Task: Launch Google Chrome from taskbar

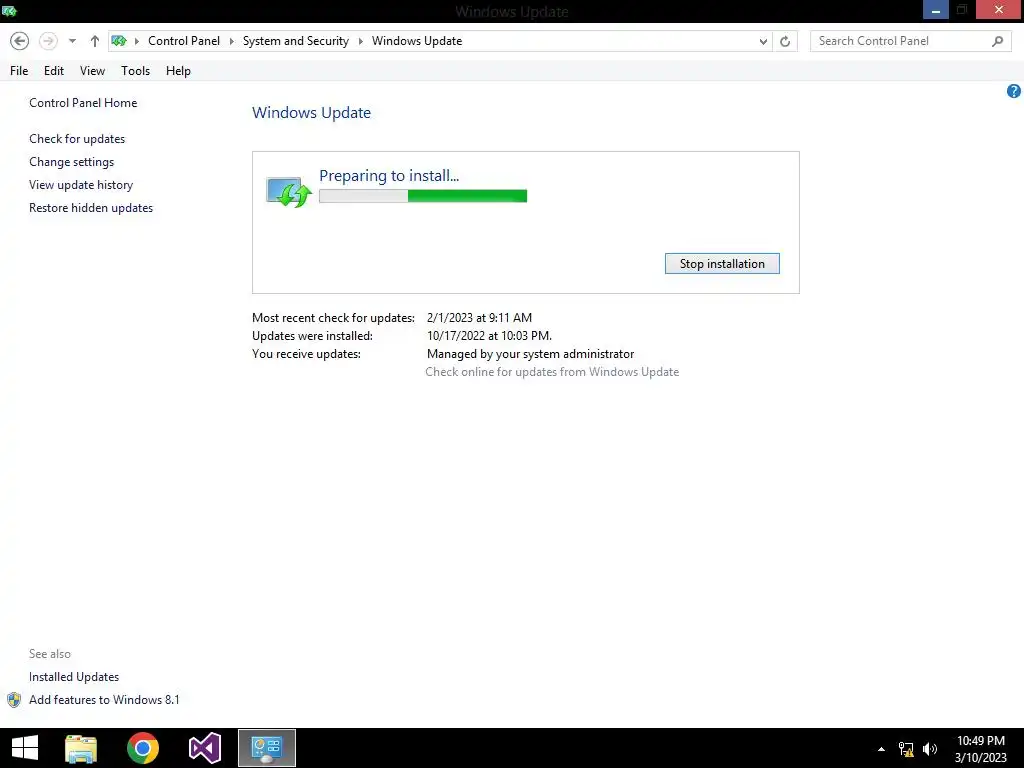Action: pyautogui.click(x=142, y=748)
